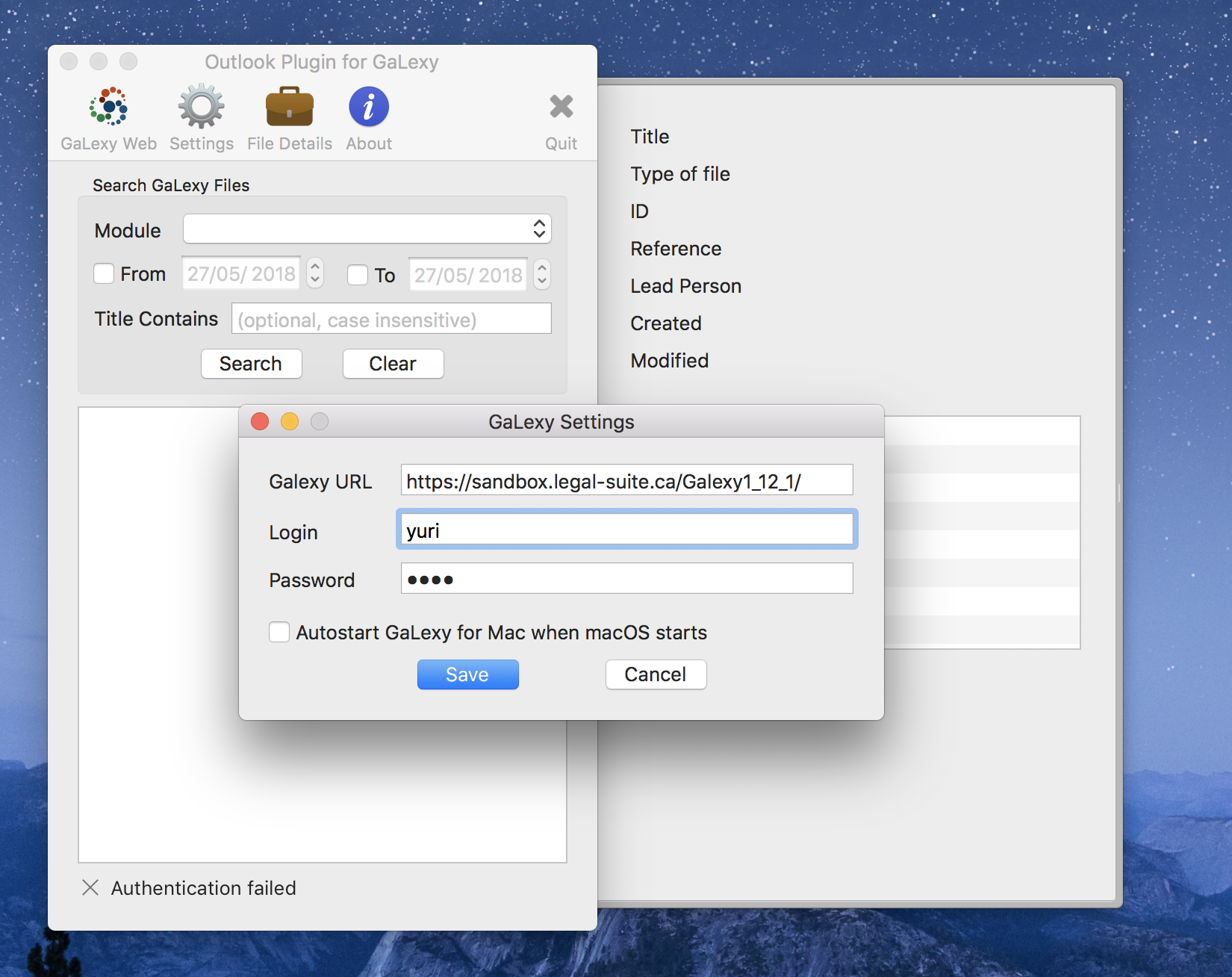Click the Lead Person label in File Details
The width and height of the screenshot is (1232, 977).
686,286
